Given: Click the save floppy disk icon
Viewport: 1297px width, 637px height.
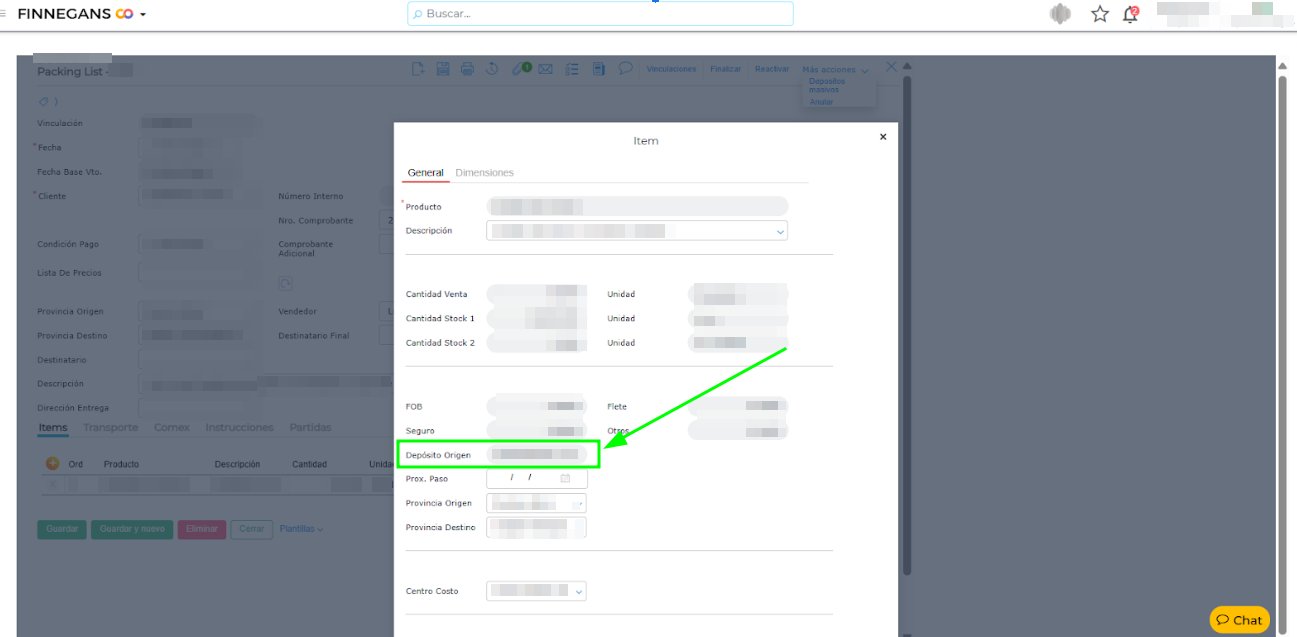Looking at the screenshot, I should pos(442,69).
